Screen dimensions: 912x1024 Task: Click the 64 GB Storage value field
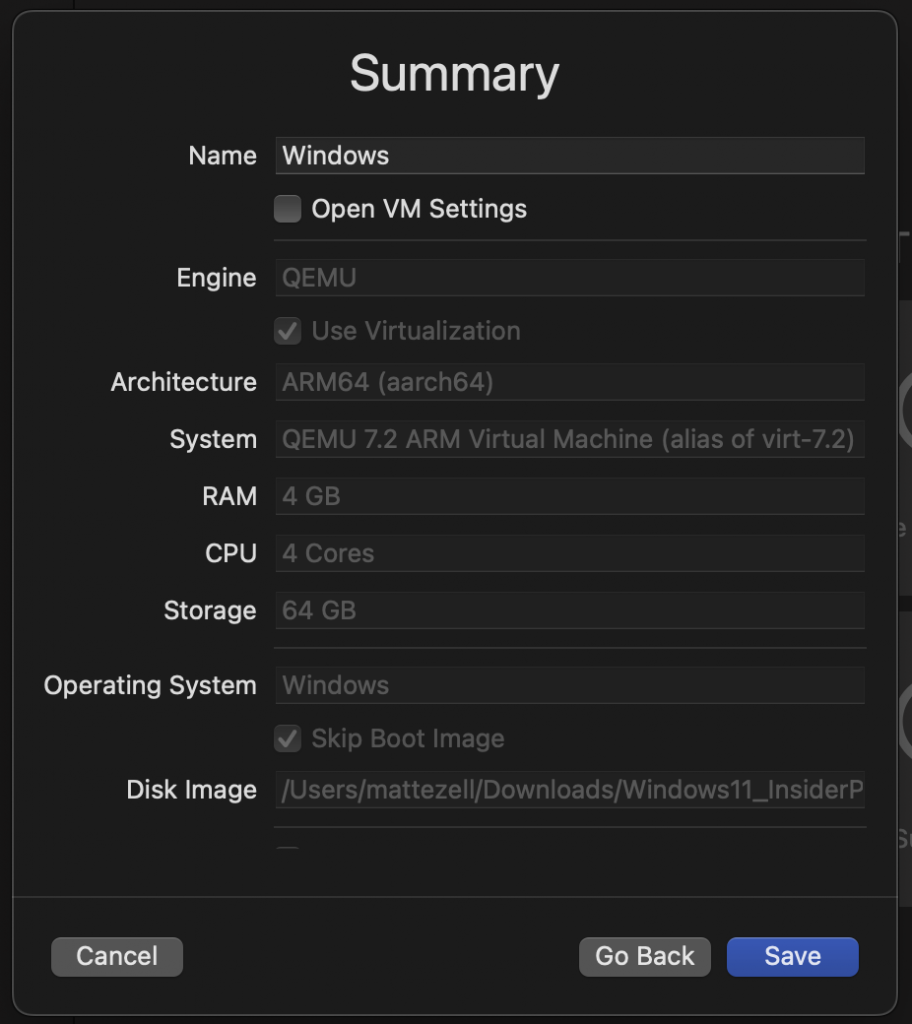tap(569, 610)
